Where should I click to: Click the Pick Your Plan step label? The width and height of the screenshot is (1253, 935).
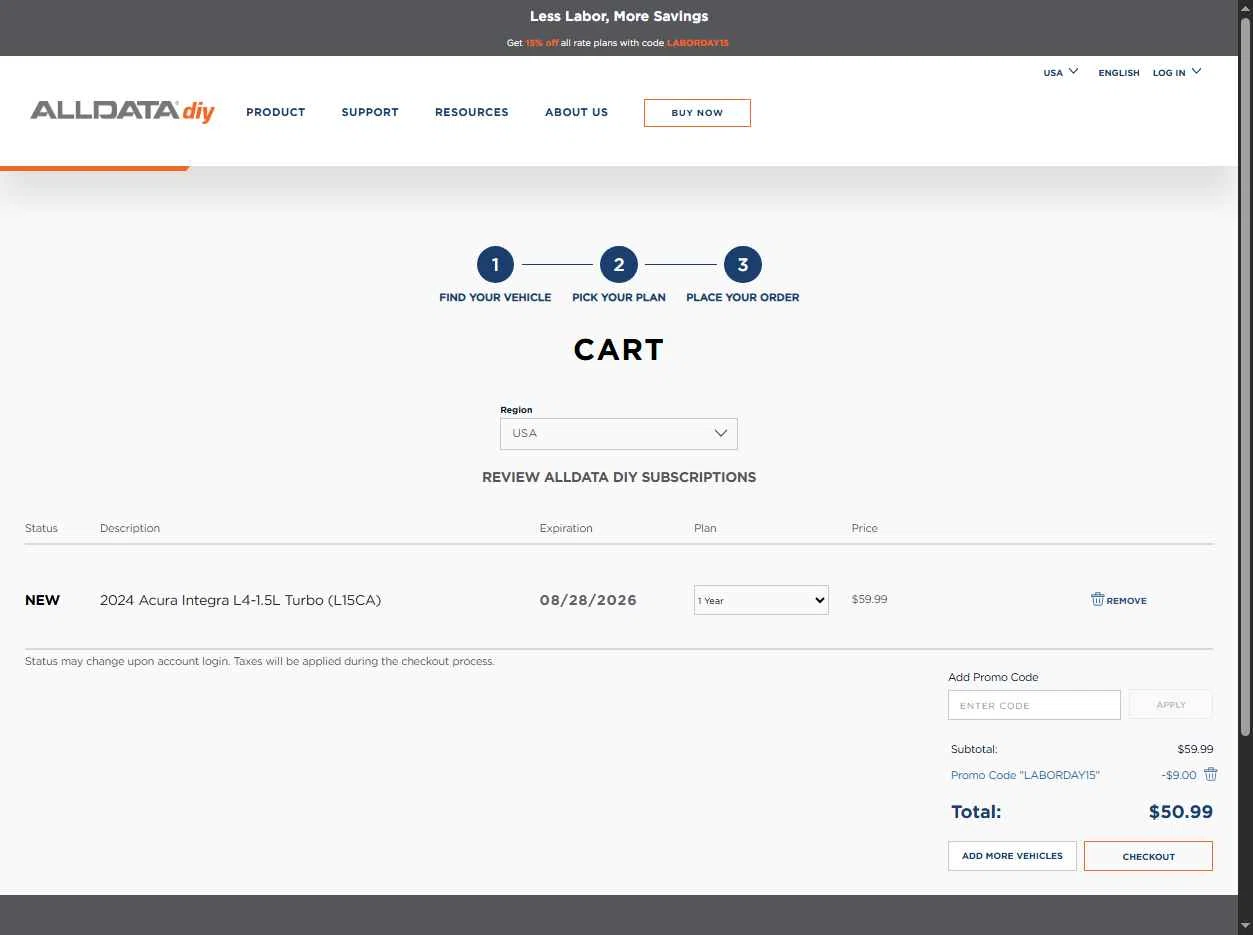click(619, 297)
